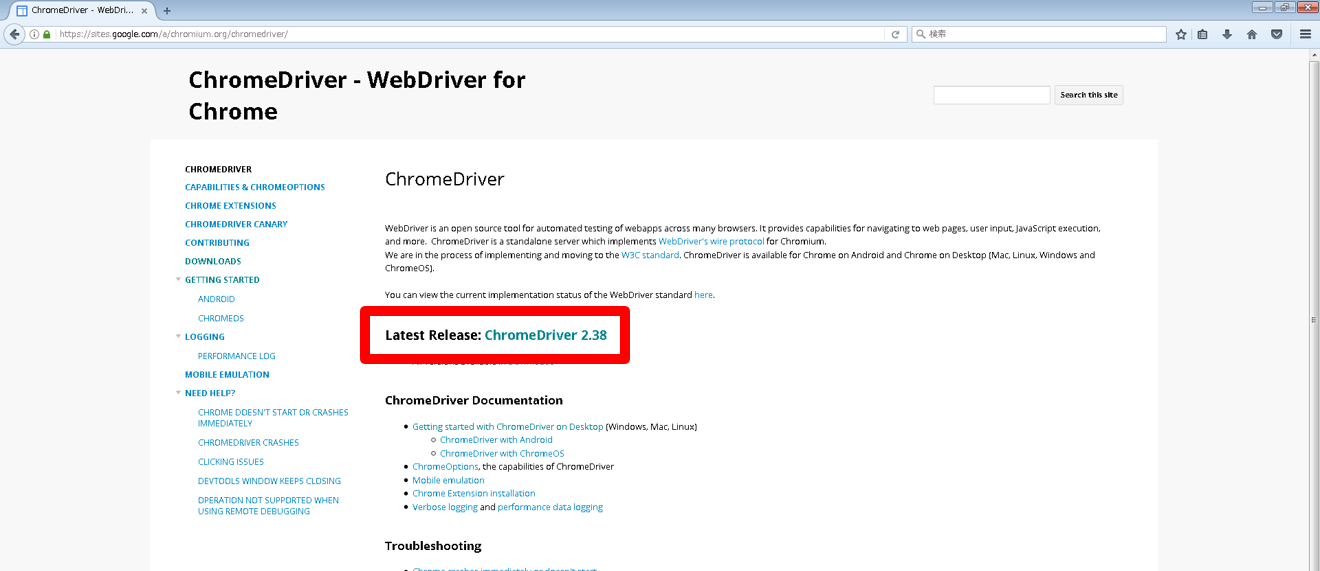The height and width of the screenshot is (571, 1320).
Task: Click the magnifier icon in search box
Action: [x=921, y=34]
